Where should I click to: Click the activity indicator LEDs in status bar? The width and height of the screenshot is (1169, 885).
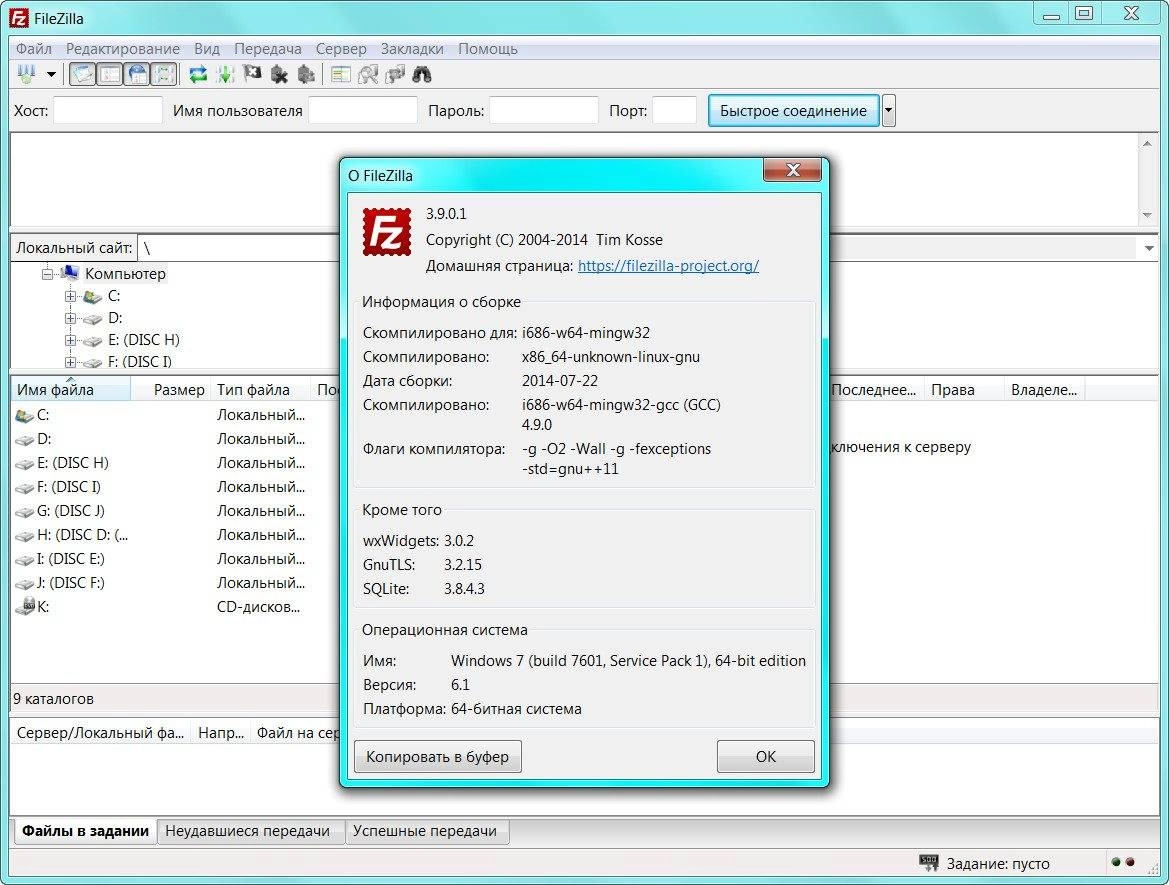pos(1123,863)
